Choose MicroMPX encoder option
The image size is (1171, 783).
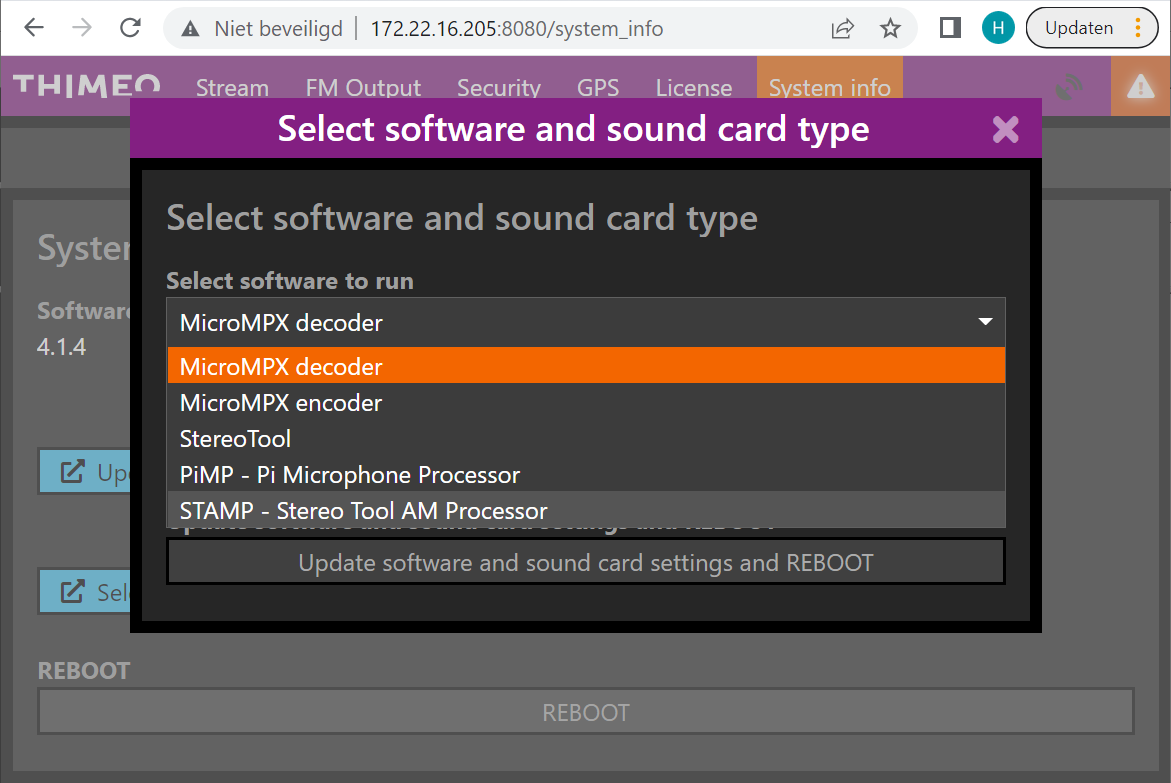(586, 402)
